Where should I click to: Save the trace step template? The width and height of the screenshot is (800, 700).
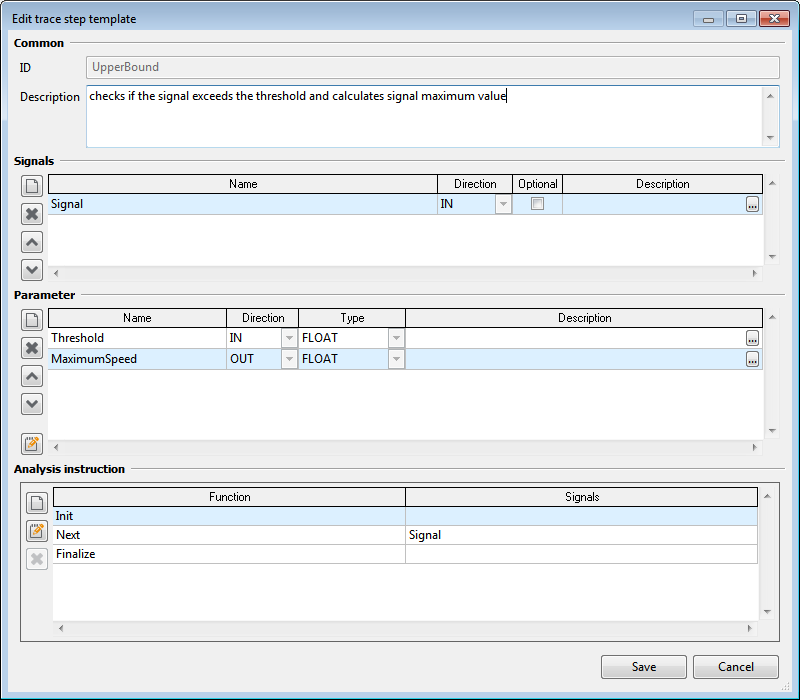pyautogui.click(x=644, y=667)
